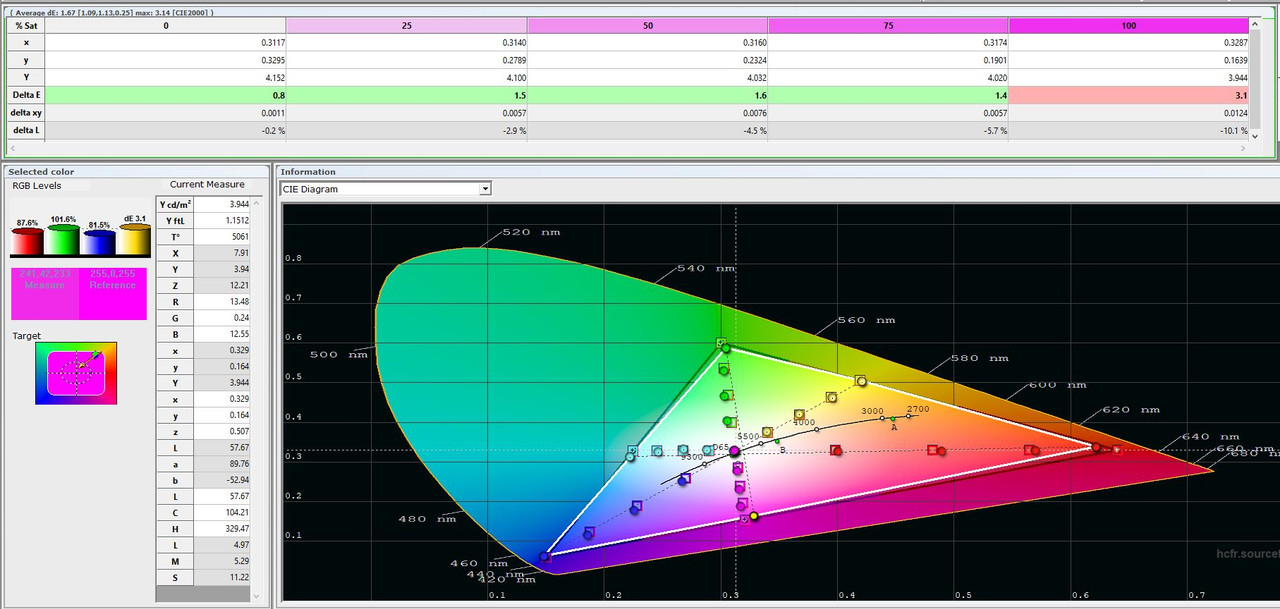
Task: Select the T° value 5061
Action: click(x=221, y=237)
